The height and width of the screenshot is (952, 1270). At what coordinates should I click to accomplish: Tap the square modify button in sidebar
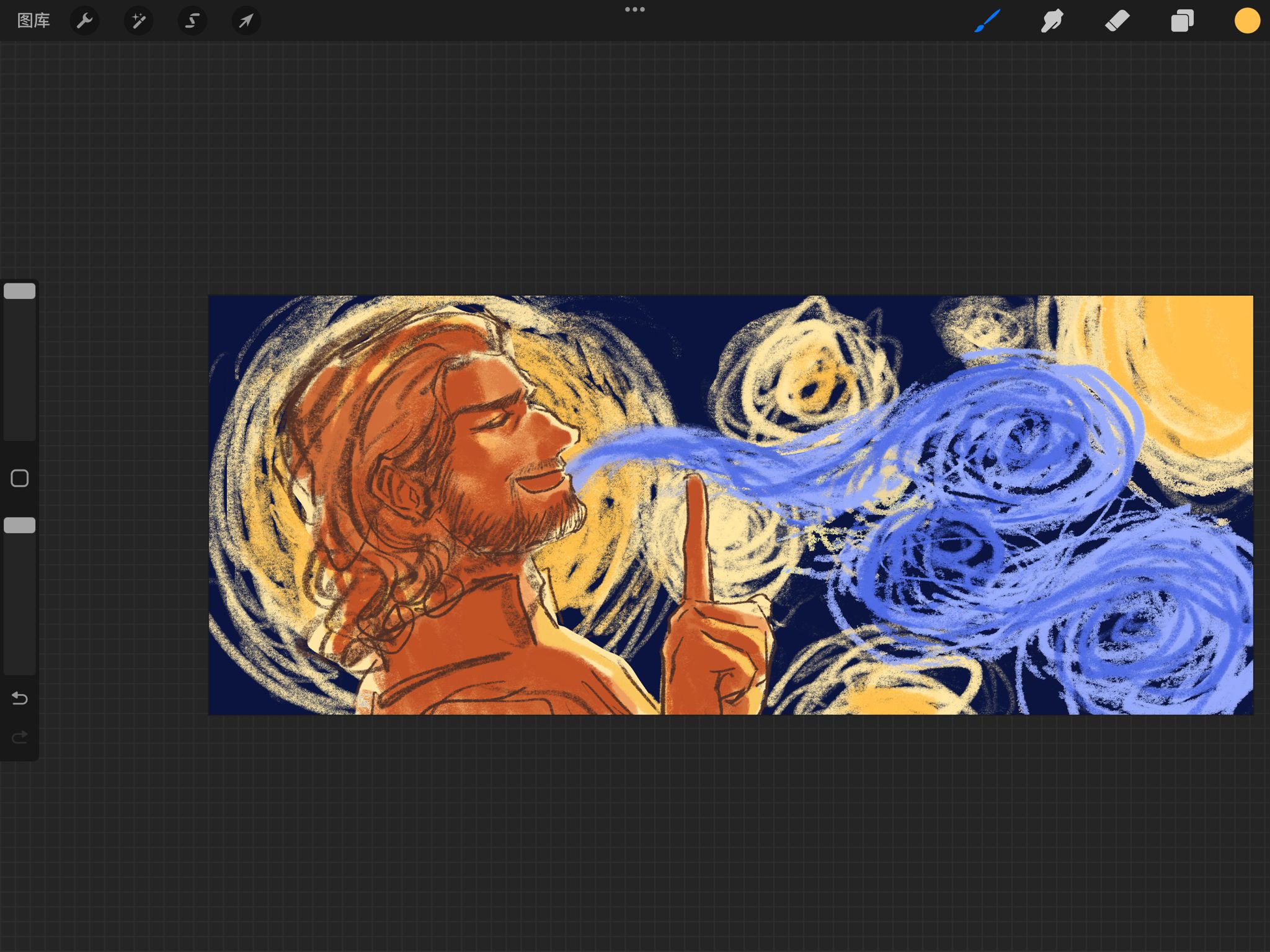point(20,478)
